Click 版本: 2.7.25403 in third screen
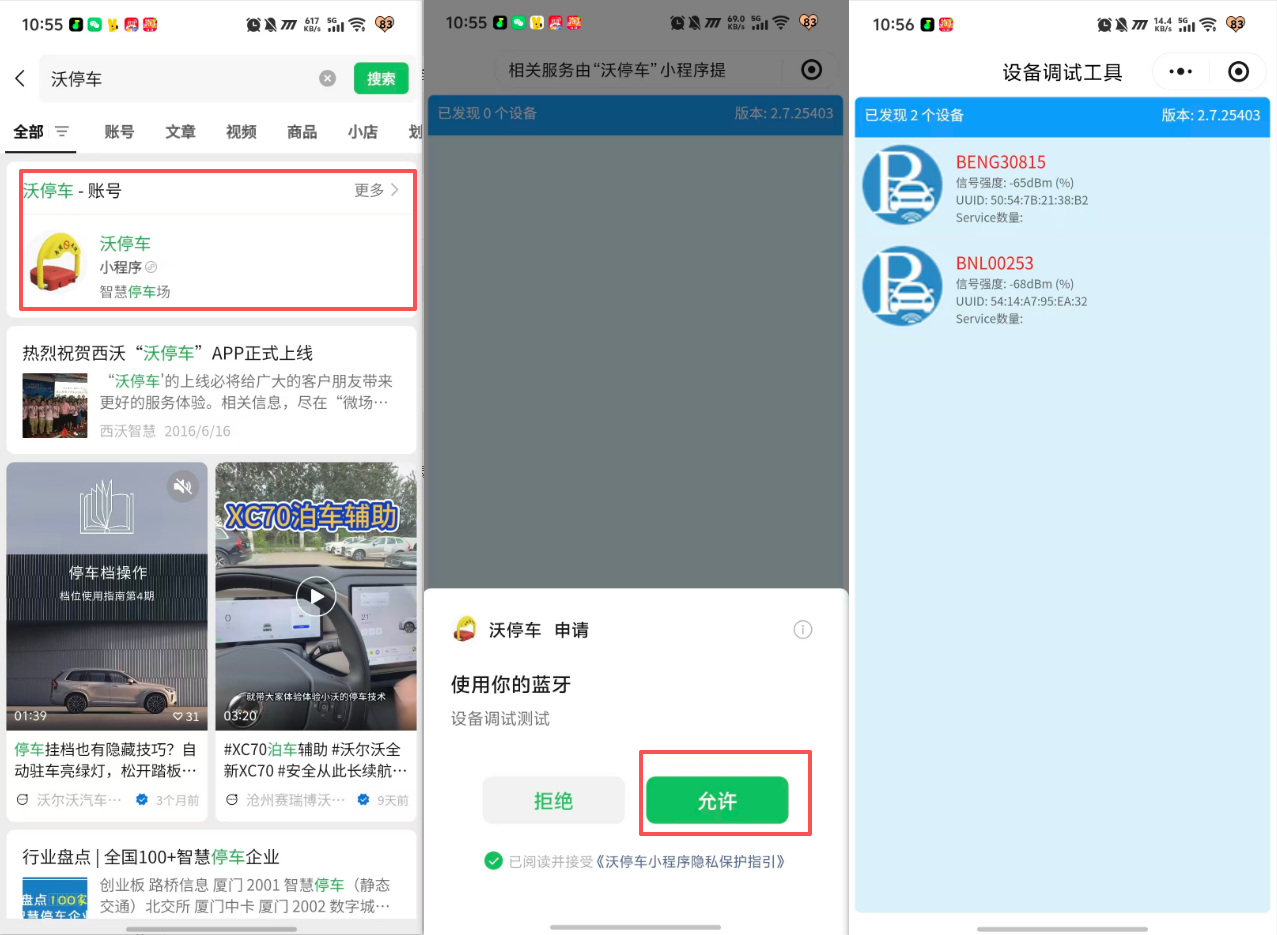Viewport: 1277px width, 935px height. point(1210,115)
